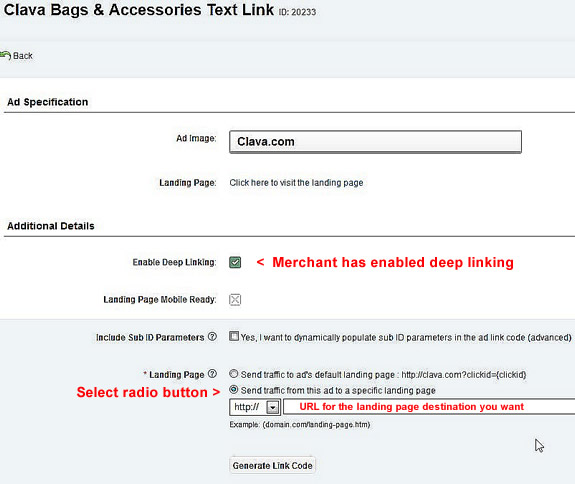The image size is (575, 484).
Task: Open help icon next to Landing Page label
Action: point(212,374)
